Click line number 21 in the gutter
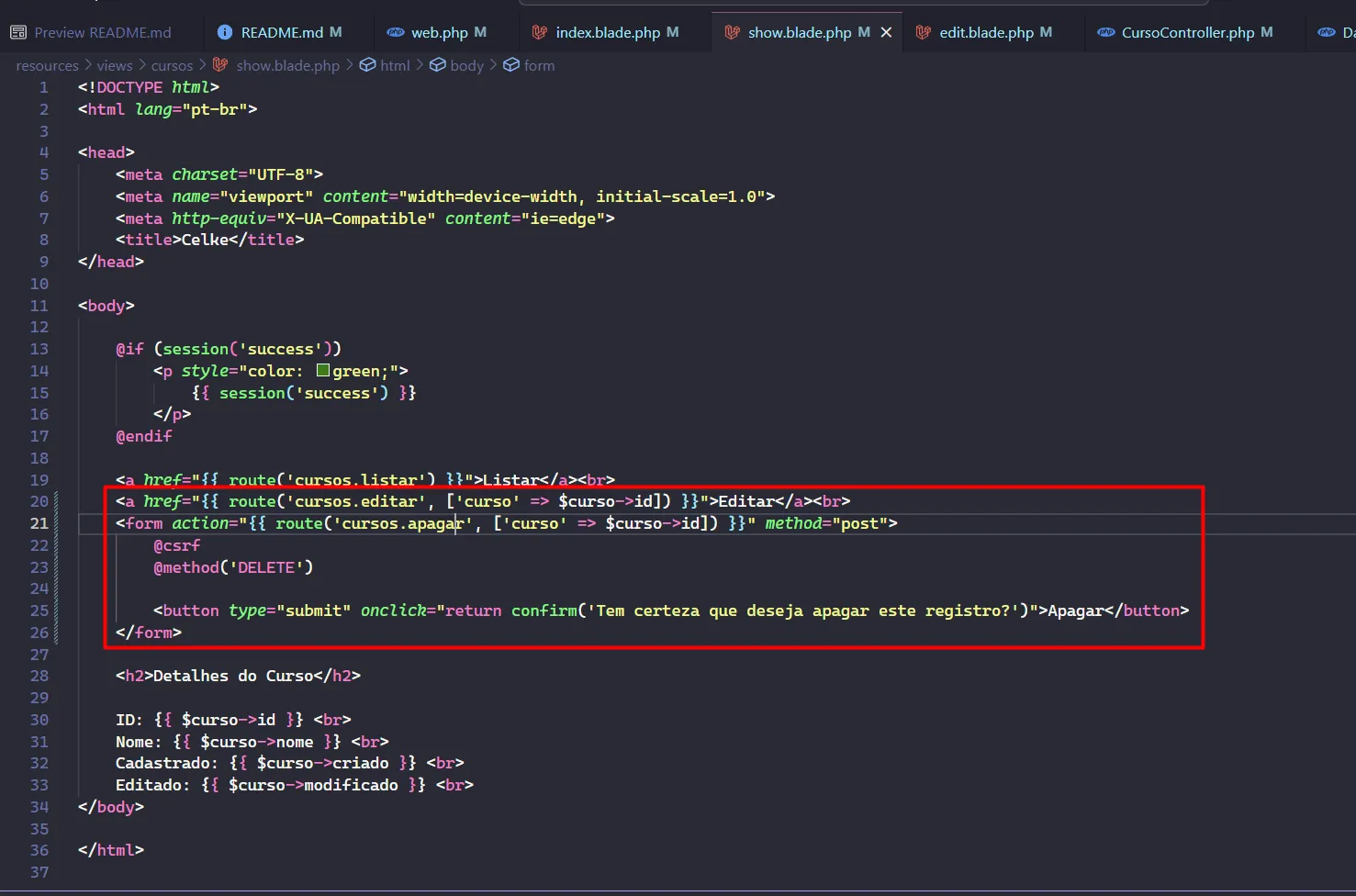The width and height of the screenshot is (1356, 896). 39,523
